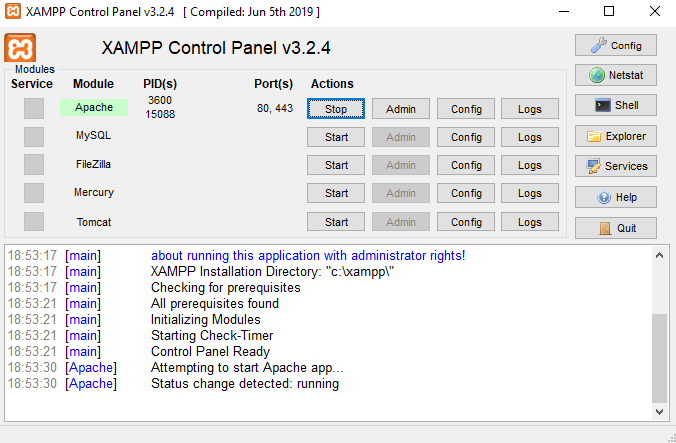
Task: Click the Apache ports '80, 443'
Action: coord(275,108)
